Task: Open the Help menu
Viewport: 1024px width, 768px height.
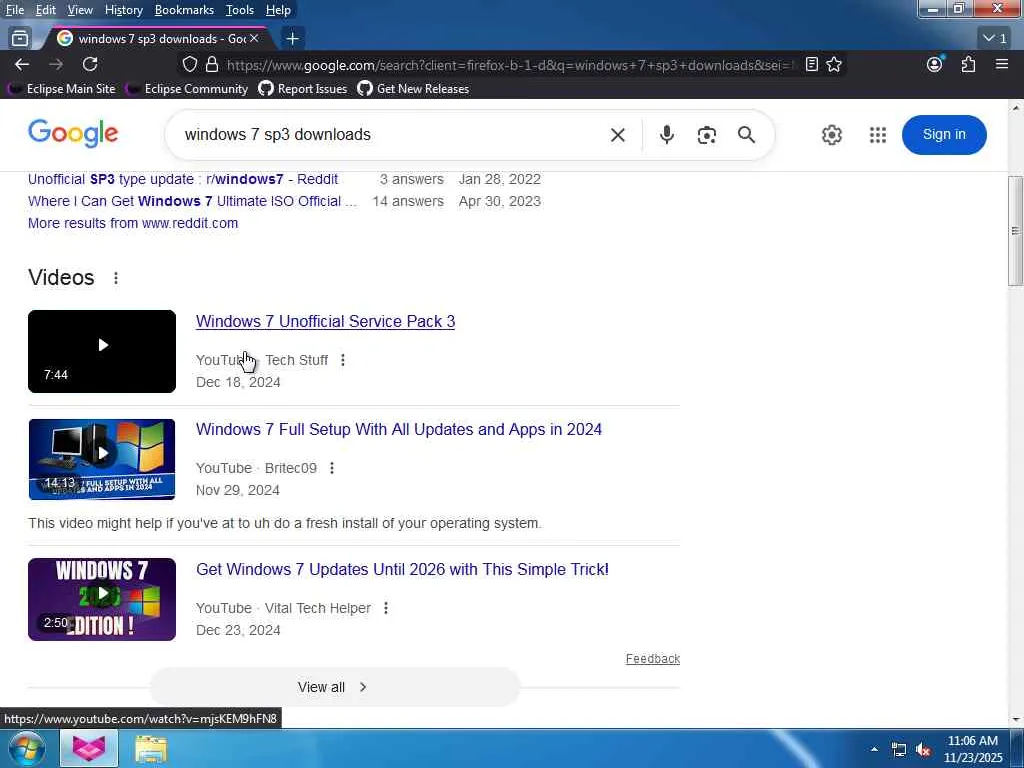Action: [278, 10]
